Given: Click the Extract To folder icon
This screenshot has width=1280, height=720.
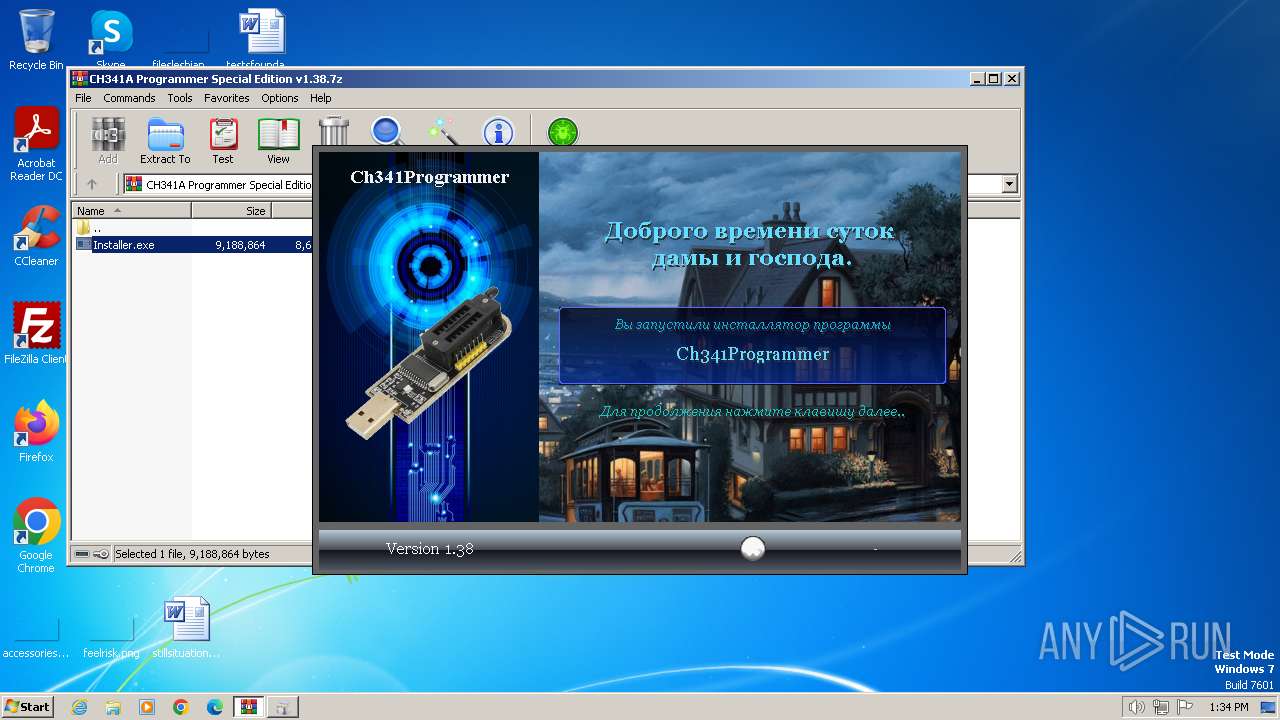Looking at the screenshot, I should (165, 140).
